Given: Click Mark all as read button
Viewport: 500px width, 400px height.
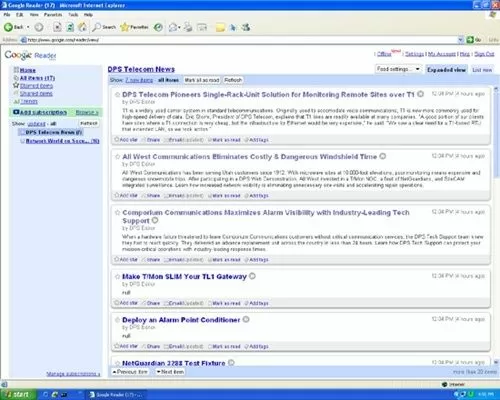Looking at the screenshot, I should (x=202, y=80).
